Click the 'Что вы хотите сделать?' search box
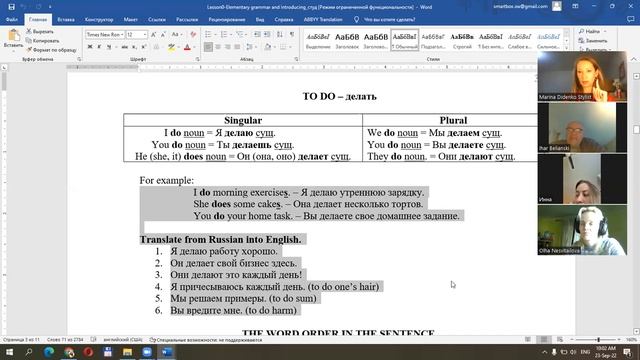Screen dimensions: 640x360 click(385, 19)
